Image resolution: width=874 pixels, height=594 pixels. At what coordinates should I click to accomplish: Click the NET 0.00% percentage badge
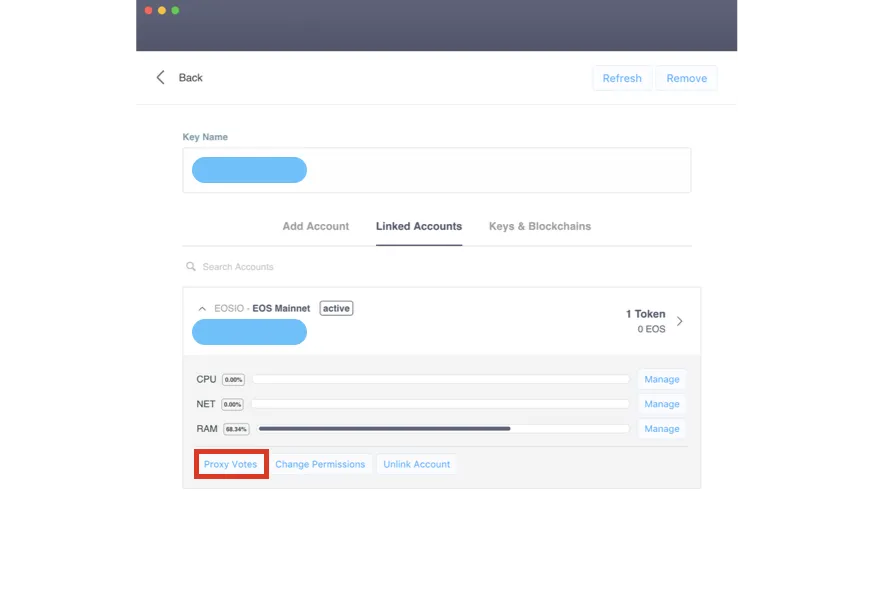tap(232, 404)
